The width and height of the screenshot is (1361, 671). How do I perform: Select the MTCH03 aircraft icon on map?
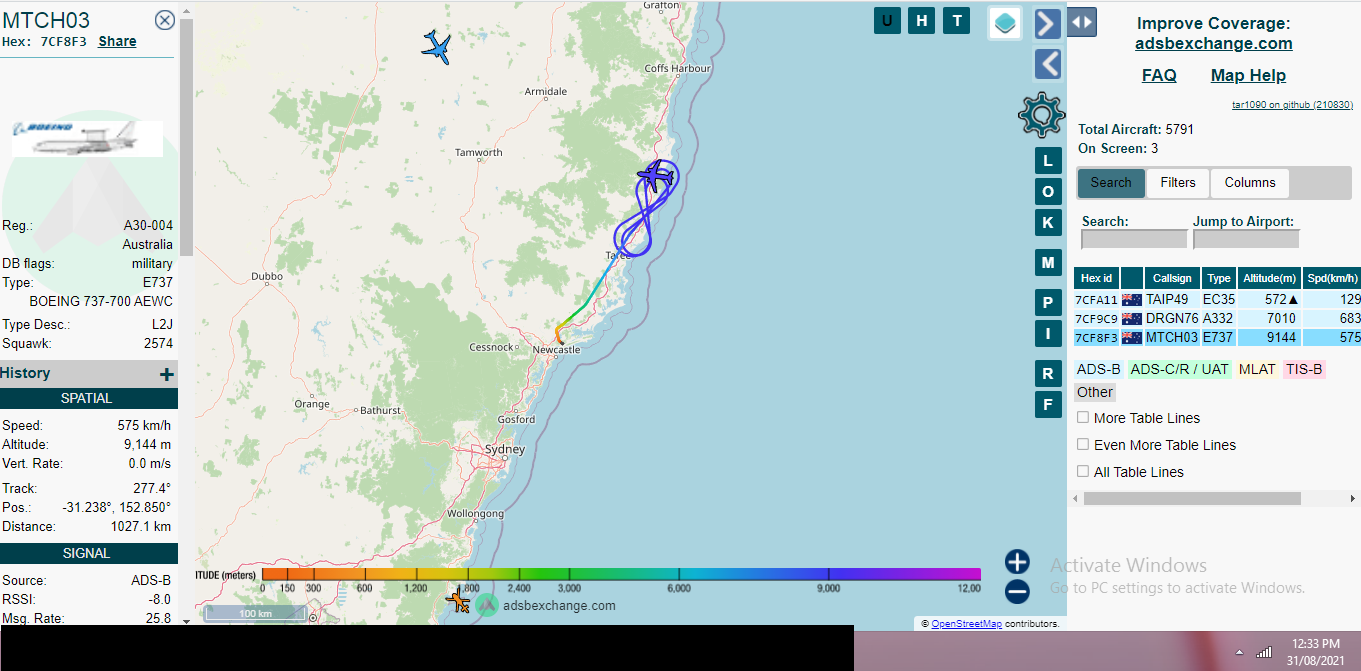pyautogui.click(x=655, y=178)
